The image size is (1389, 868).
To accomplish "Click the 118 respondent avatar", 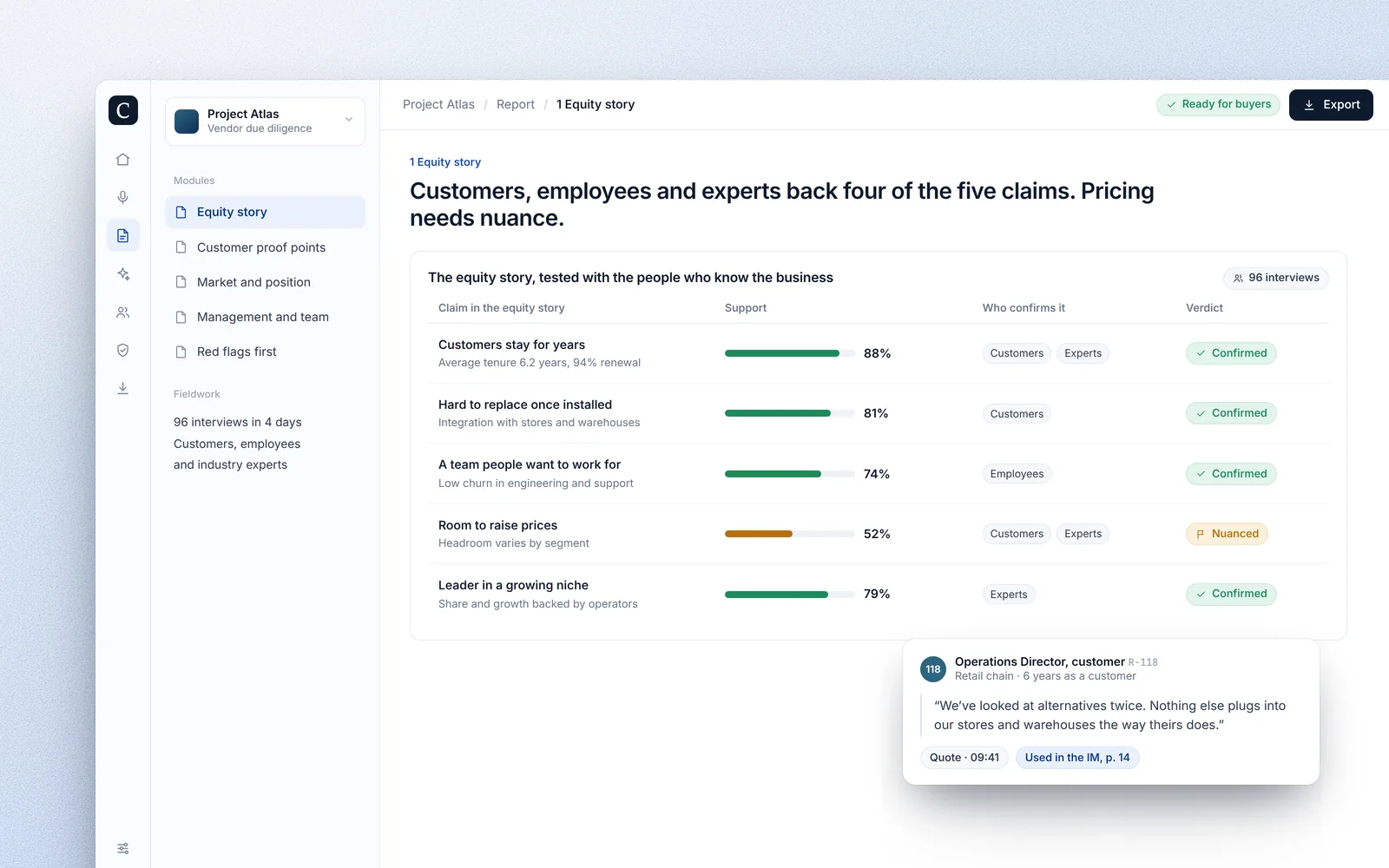I will 933,669.
